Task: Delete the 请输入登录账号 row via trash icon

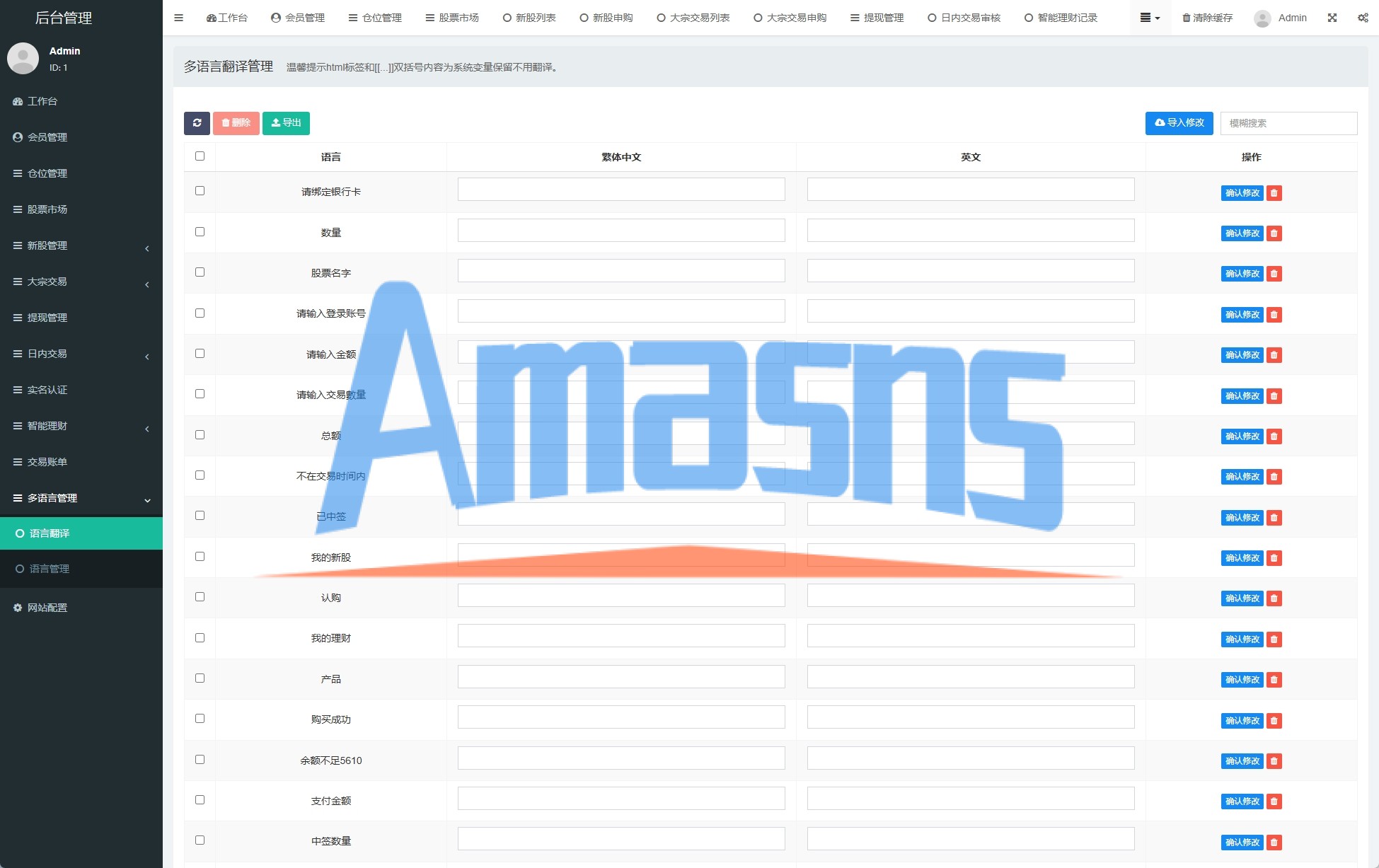Action: [x=1274, y=315]
